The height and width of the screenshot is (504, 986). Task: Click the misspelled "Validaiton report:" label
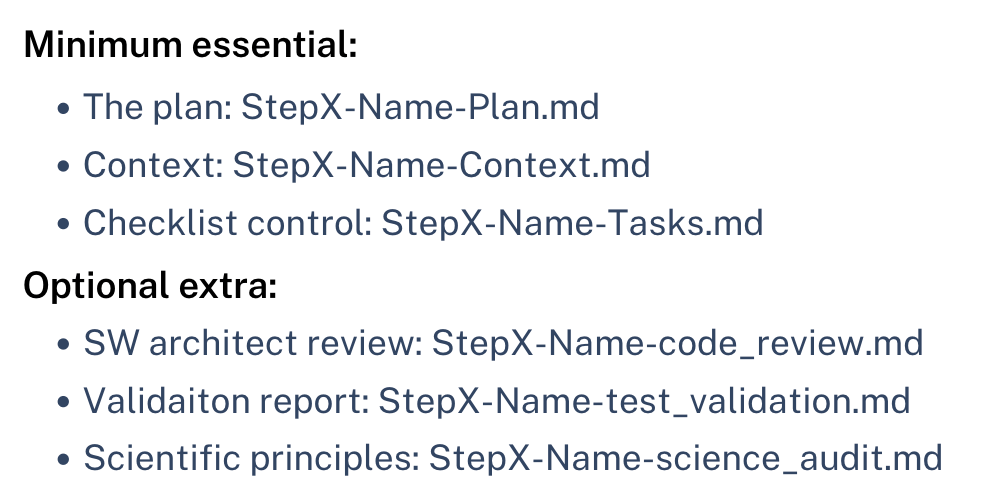click(x=225, y=402)
